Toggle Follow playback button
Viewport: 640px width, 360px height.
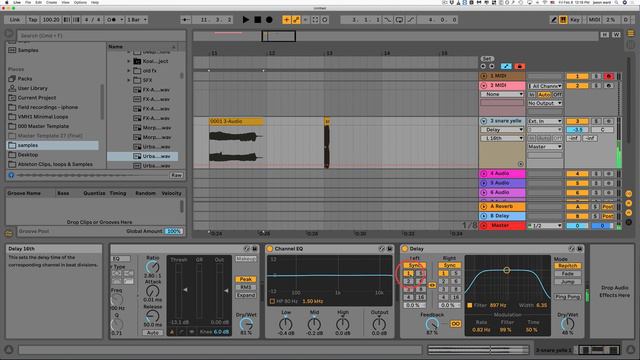[x=186, y=20]
